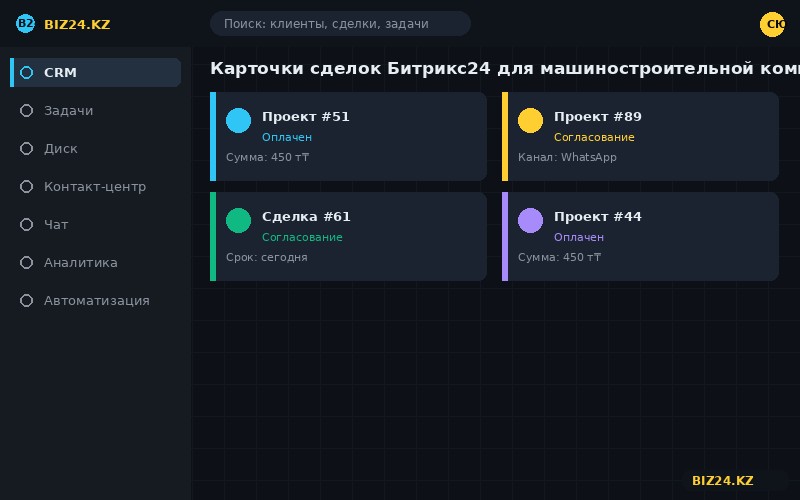Click the purple Оплачен status on Проект #44
The width and height of the screenshot is (800, 500).
(x=579, y=237)
